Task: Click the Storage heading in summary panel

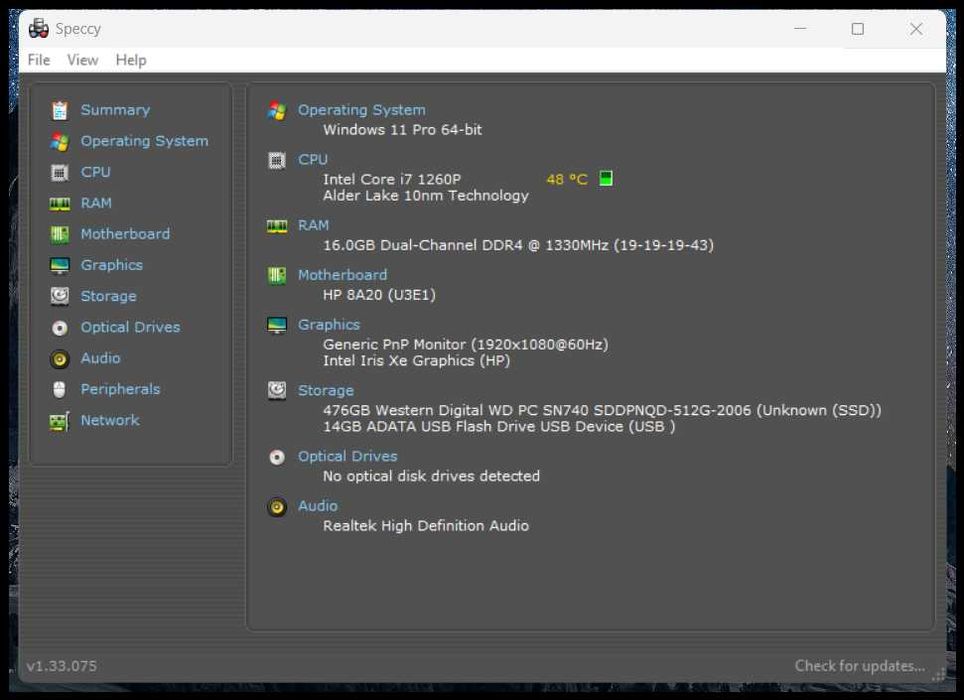Action: pyautogui.click(x=326, y=390)
